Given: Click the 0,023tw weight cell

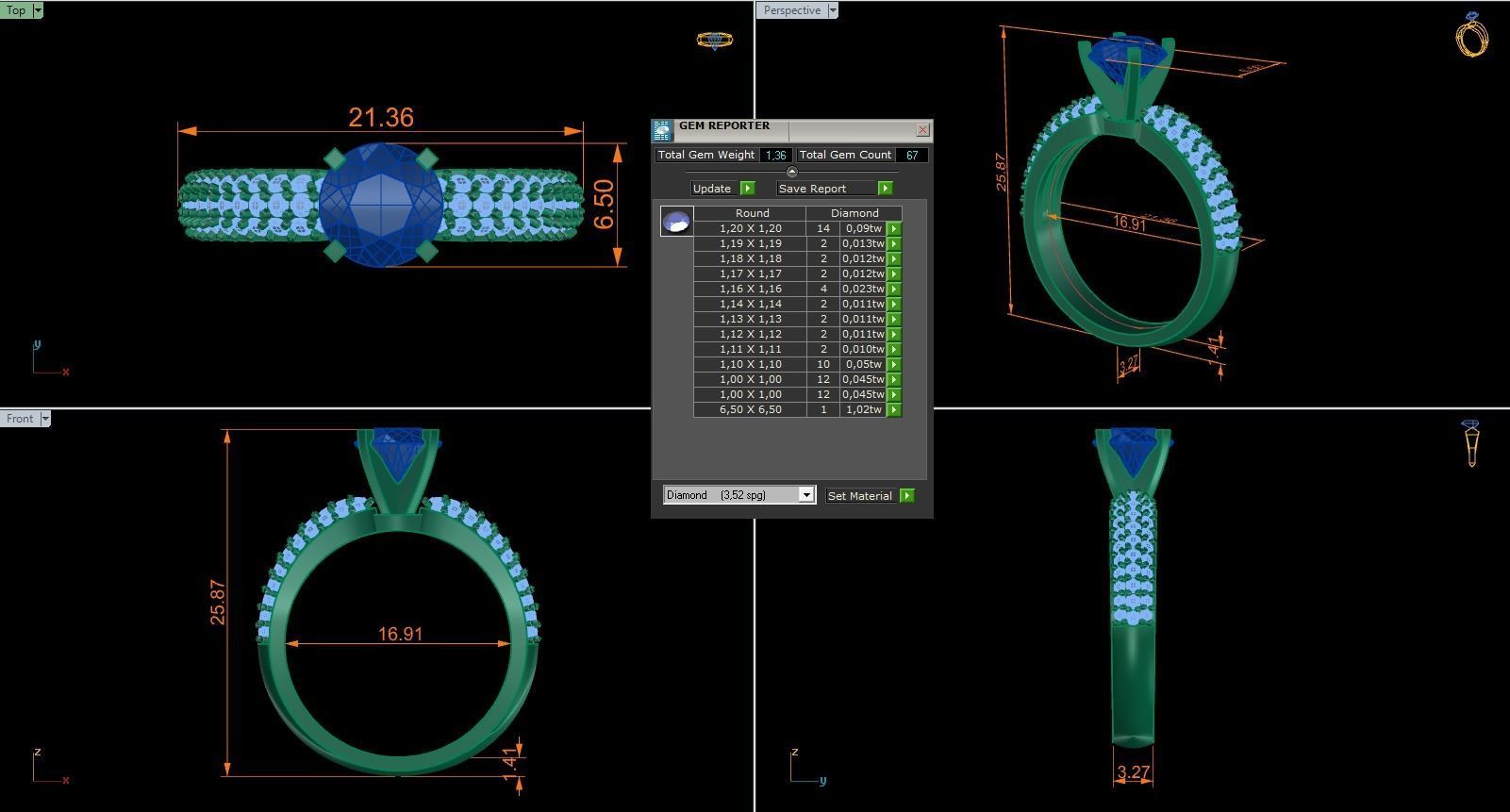Looking at the screenshot, I should click(863, 289).
